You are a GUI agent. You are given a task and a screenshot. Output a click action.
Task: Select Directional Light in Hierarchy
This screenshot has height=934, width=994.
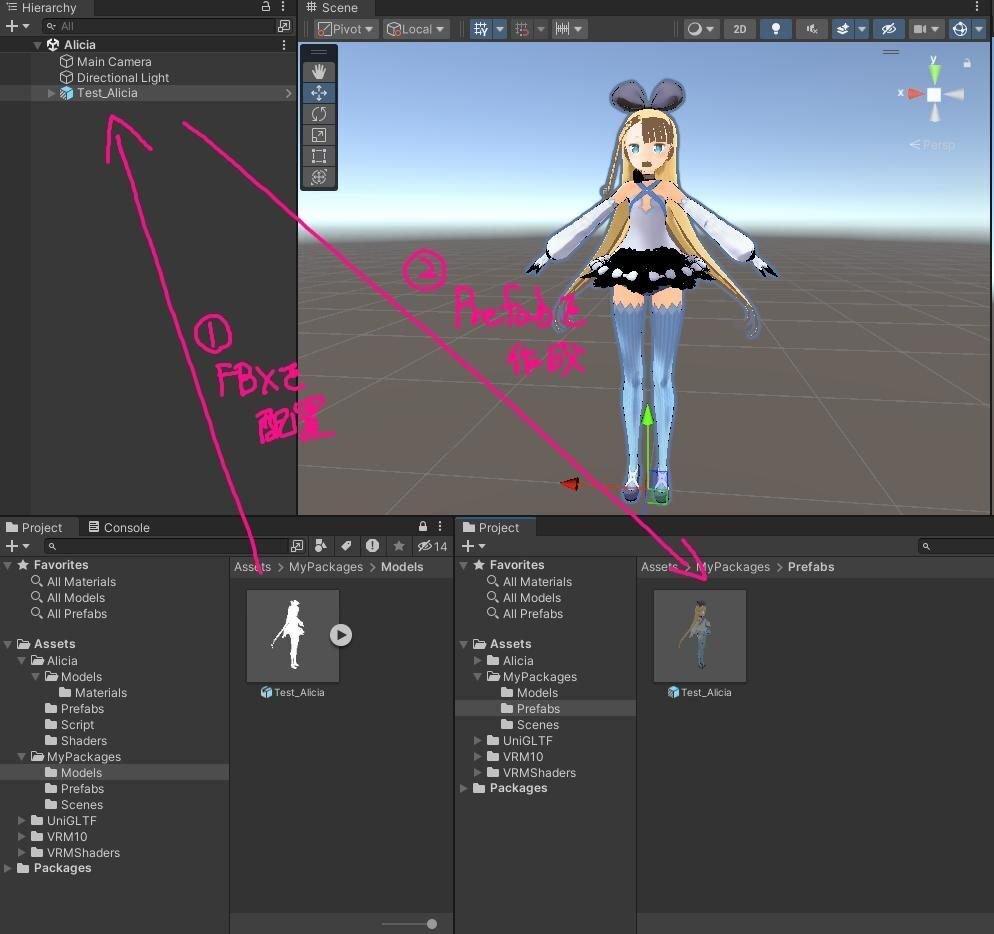(122, 77)
